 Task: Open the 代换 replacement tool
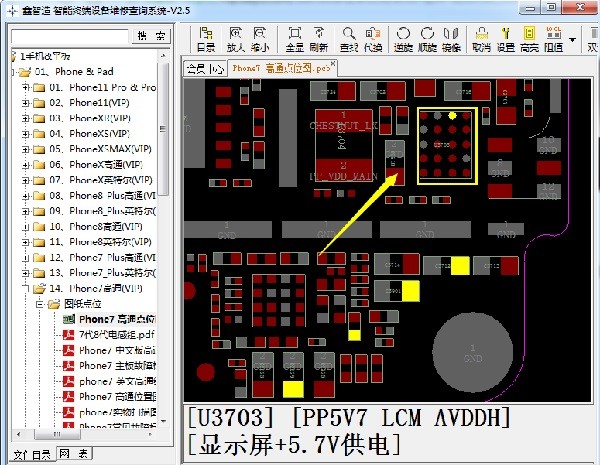click(373, 39)
